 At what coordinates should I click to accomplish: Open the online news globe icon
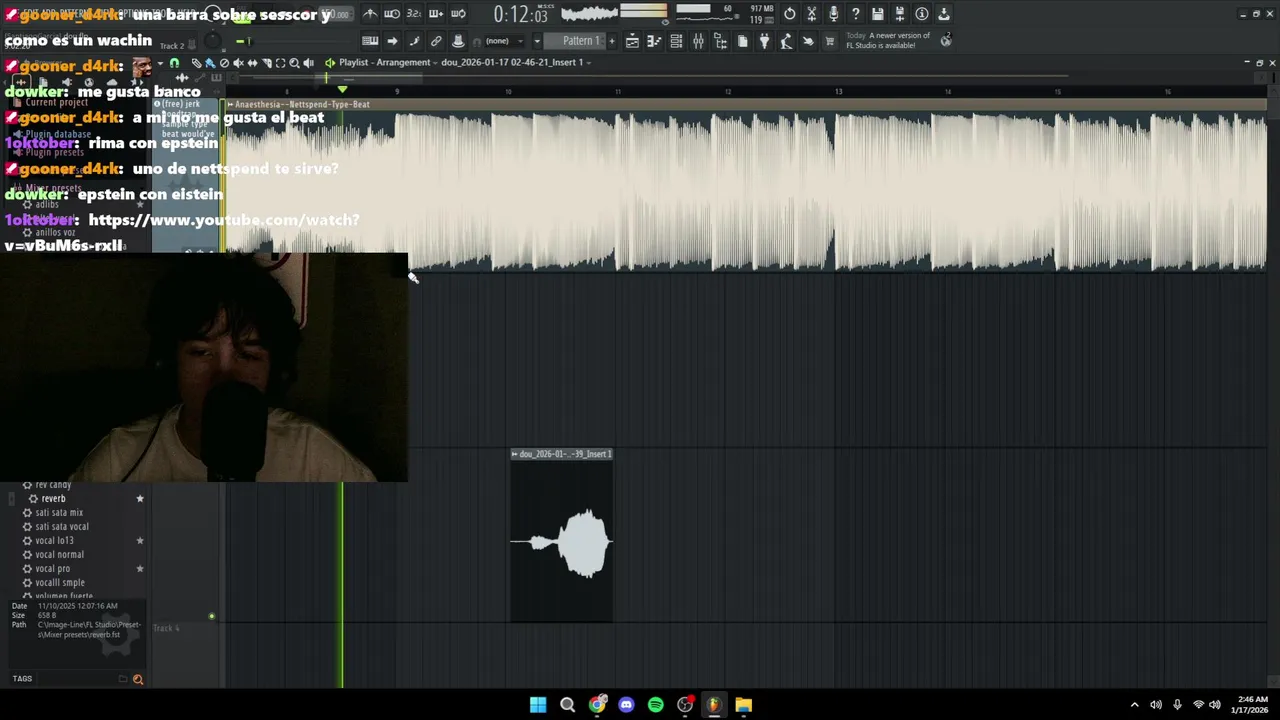click(945, 41)
